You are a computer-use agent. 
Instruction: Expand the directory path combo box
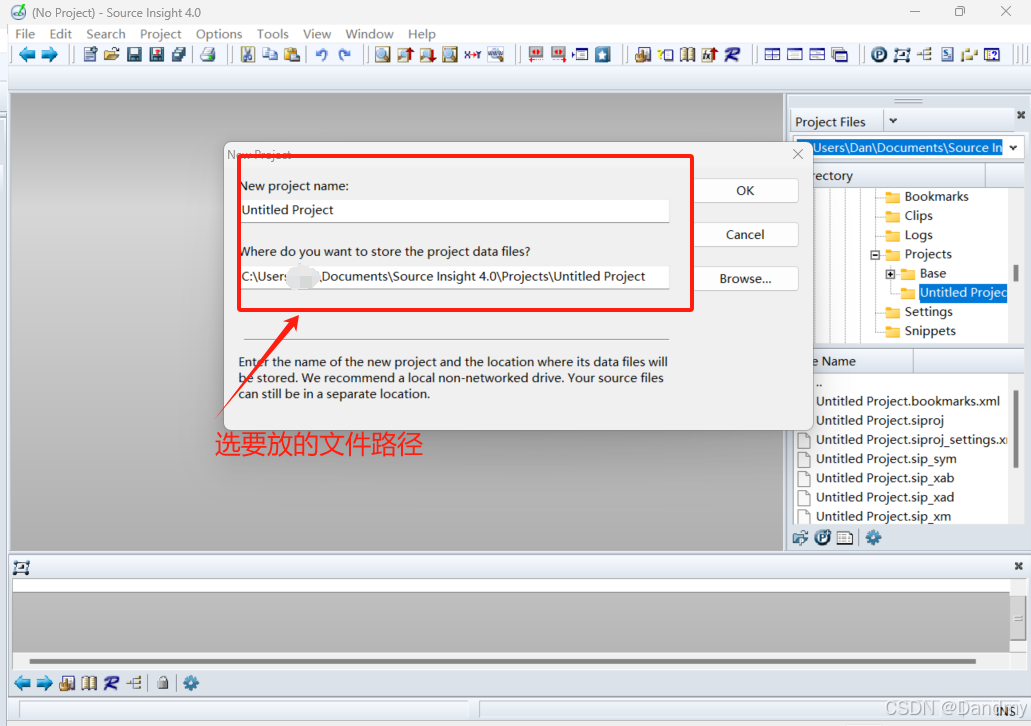[x=1013, y=148]
